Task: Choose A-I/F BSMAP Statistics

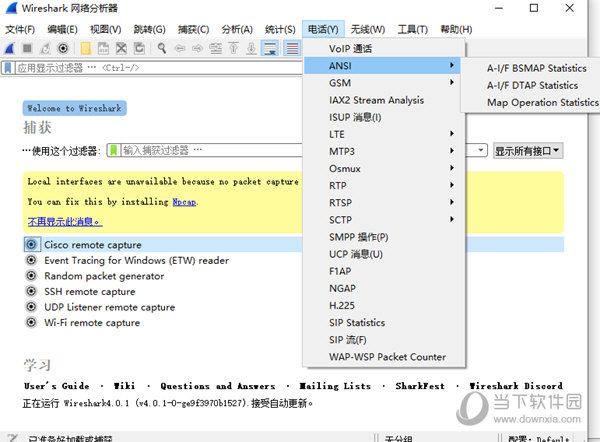Action: (536, 68)
